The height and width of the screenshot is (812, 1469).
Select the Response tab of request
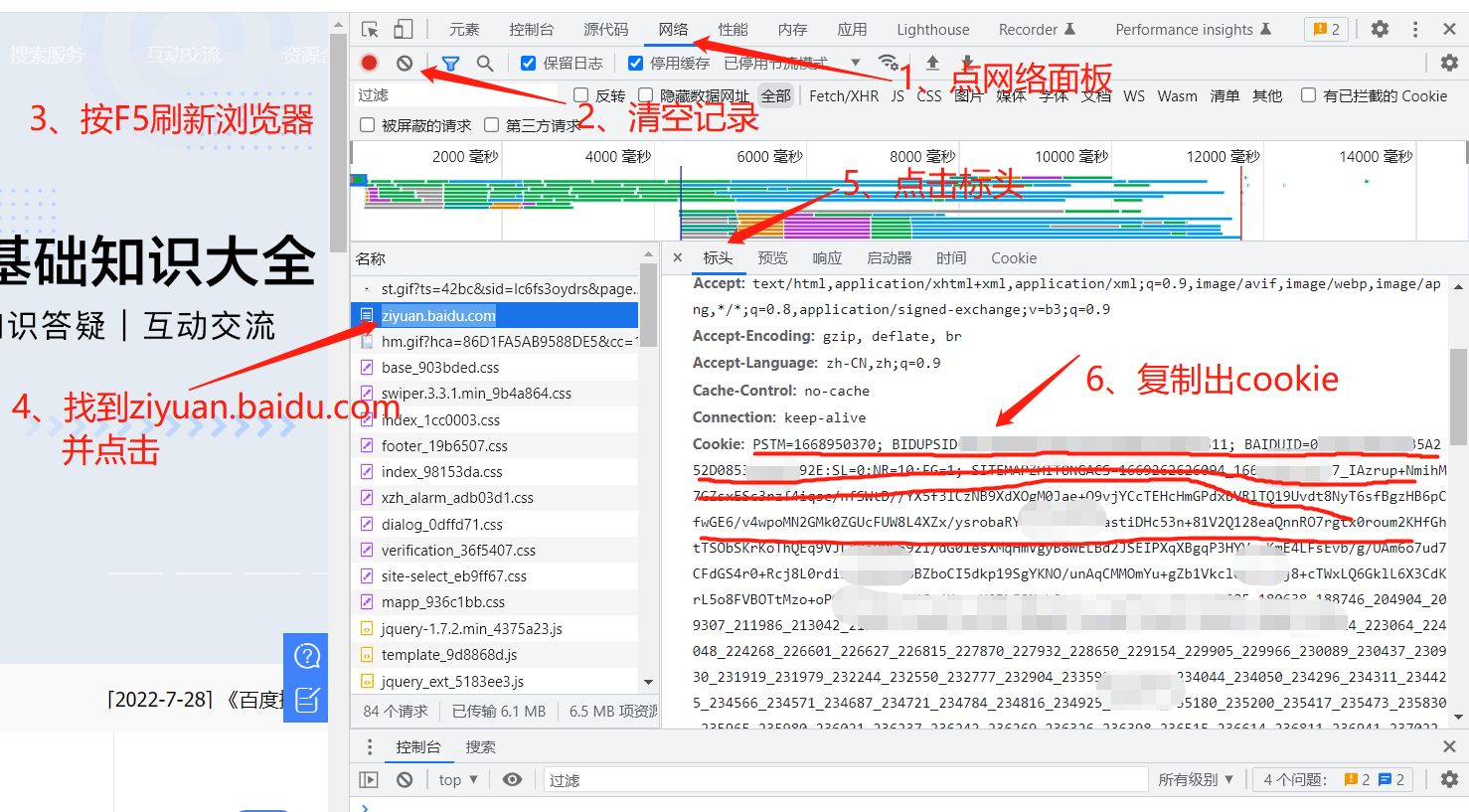tap(827, 258)
